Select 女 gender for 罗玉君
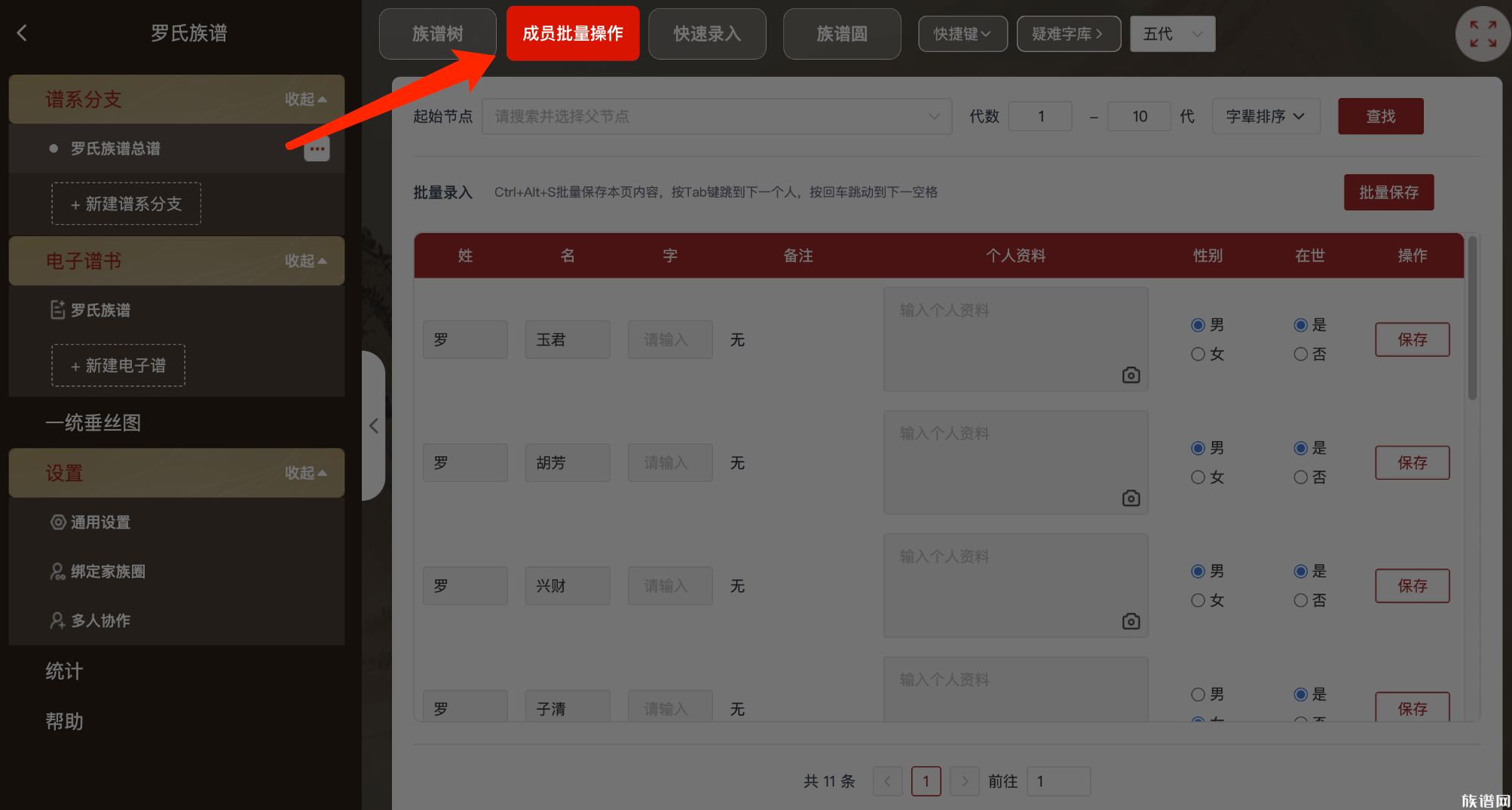 click(1198, 354)
